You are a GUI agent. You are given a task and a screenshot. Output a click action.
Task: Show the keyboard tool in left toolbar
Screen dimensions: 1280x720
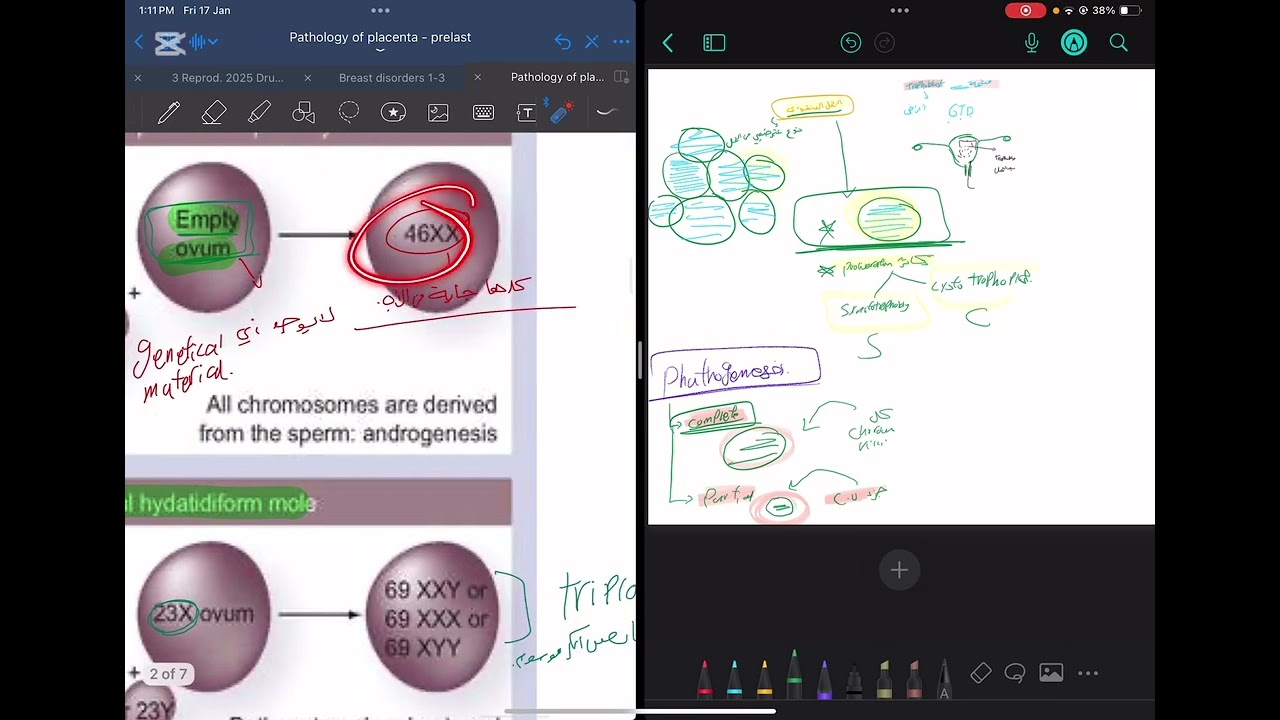tap(483, 113)
